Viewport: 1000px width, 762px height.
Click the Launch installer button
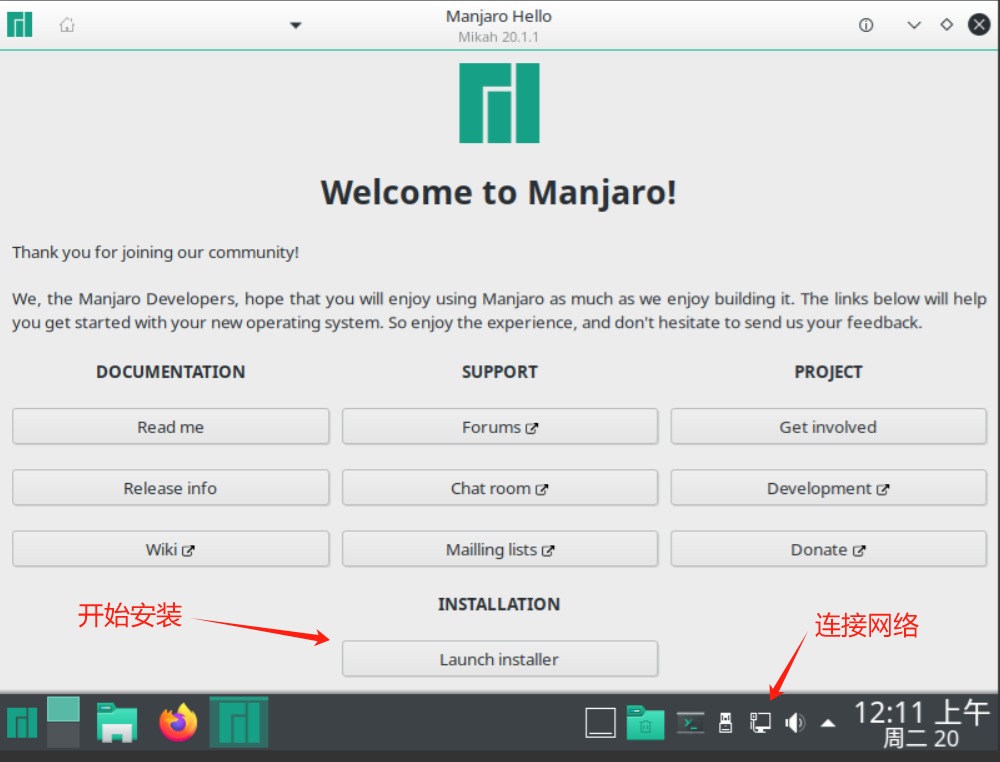499,659
